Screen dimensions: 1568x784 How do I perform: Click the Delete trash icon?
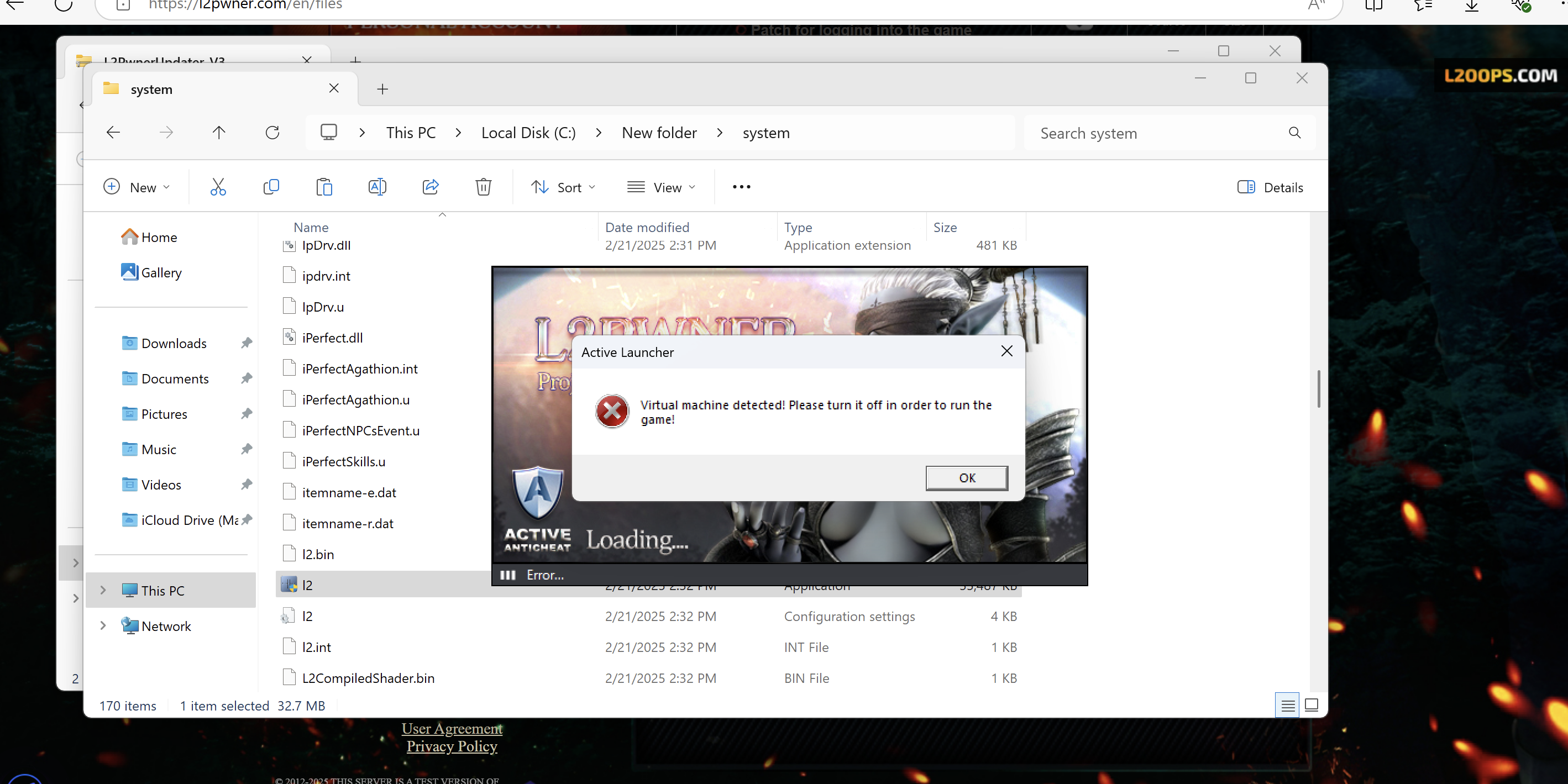(x=483, y=187)
